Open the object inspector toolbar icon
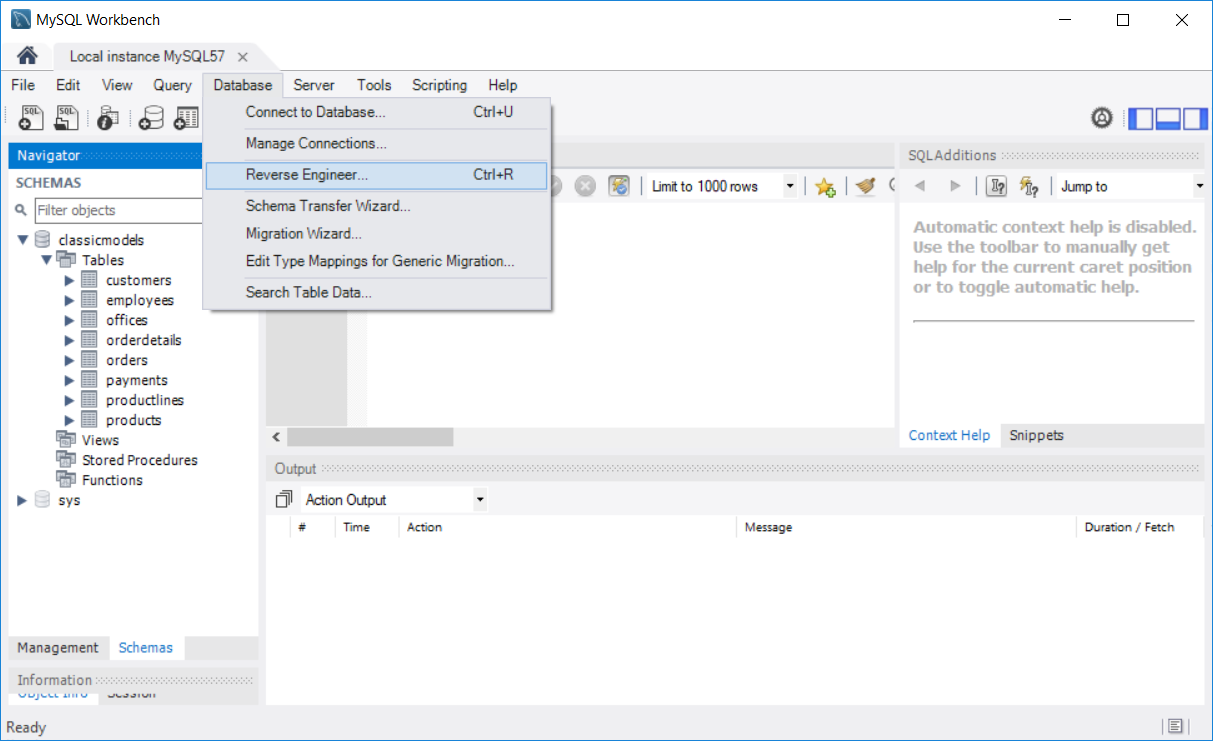The image size is (1213, 741). 108,118
